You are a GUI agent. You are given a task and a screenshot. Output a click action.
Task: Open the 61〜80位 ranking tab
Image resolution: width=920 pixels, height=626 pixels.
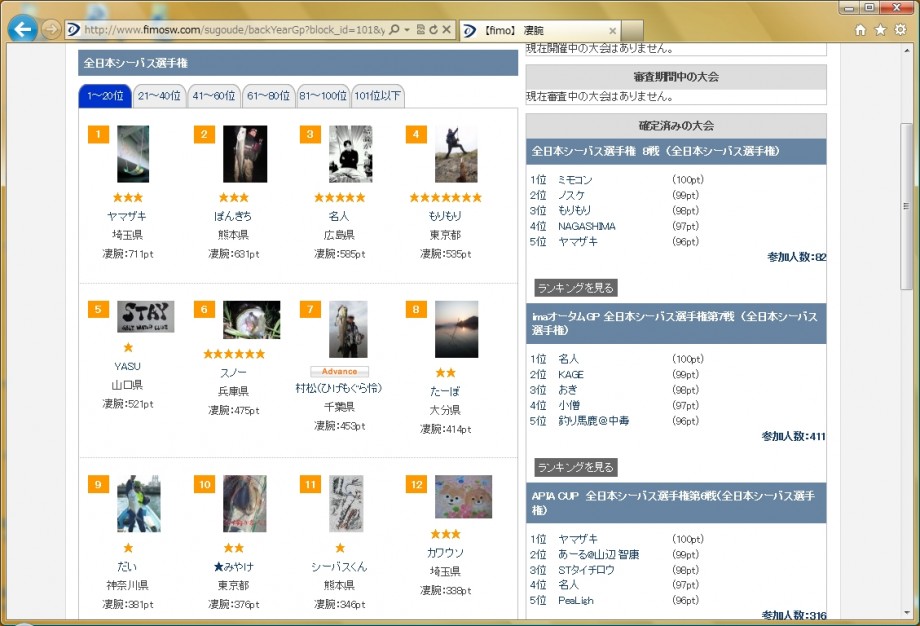pyautogui.click(x=268, y=96)
